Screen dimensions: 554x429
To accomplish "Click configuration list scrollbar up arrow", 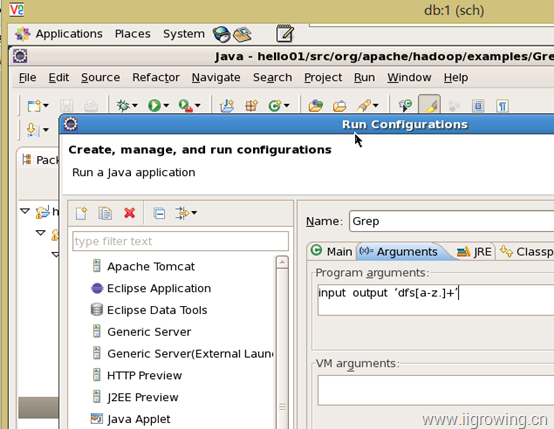I will 282,262.
